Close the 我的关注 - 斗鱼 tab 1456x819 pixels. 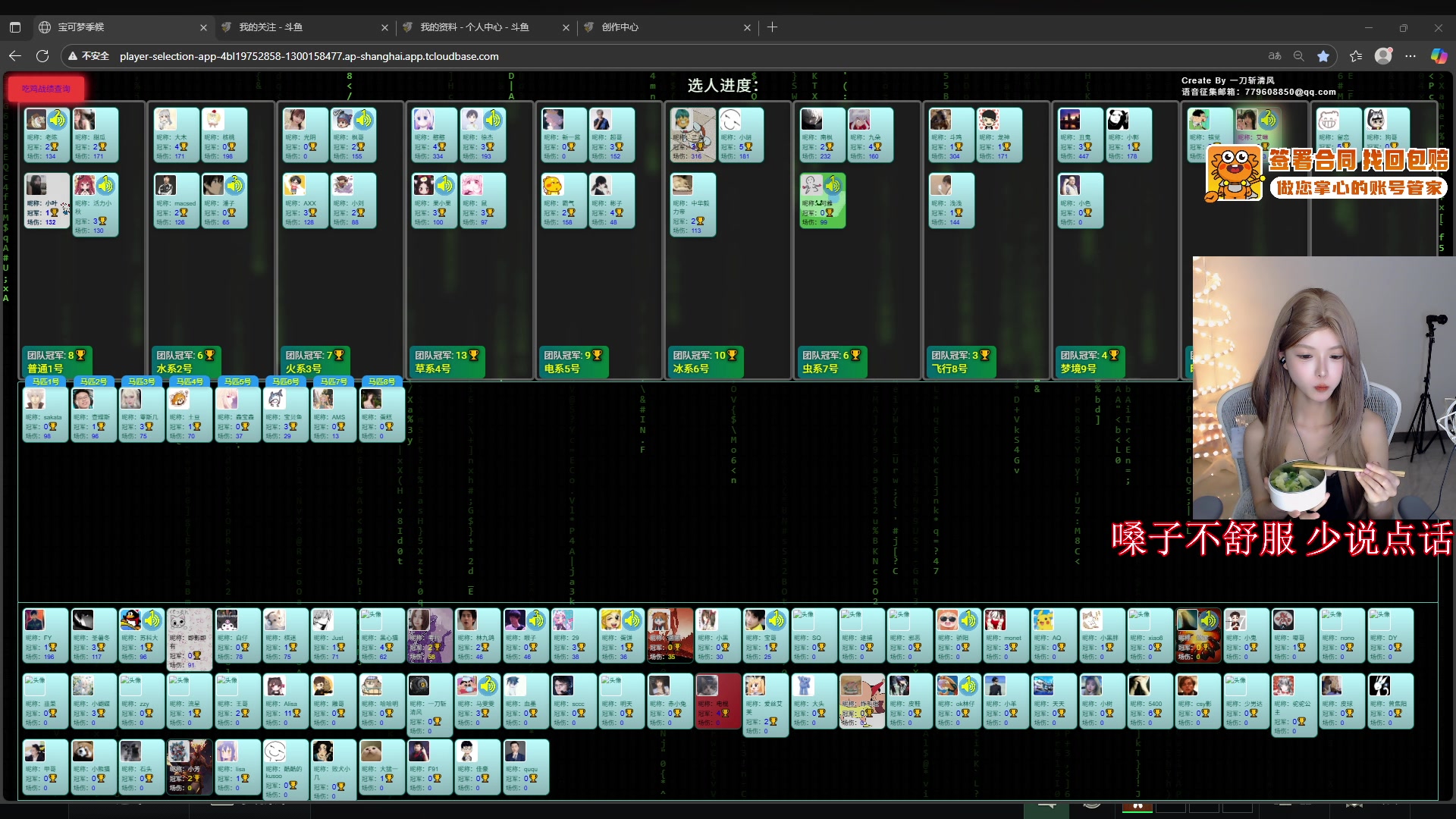(384, 27)
